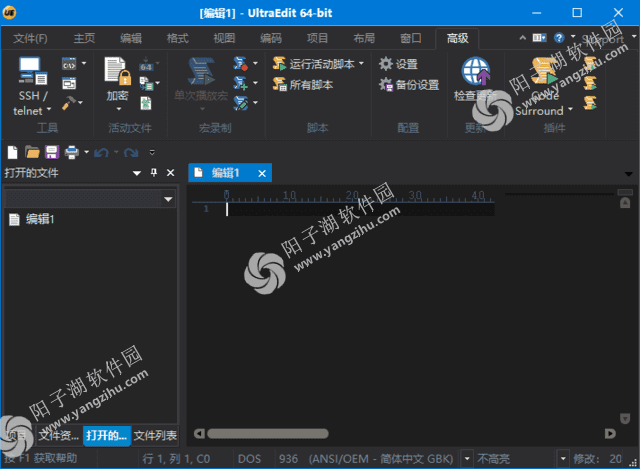Screen dimensions: 640x469
Task: Click the Print icon in quick toolbar
Action: tap(72, 152)
